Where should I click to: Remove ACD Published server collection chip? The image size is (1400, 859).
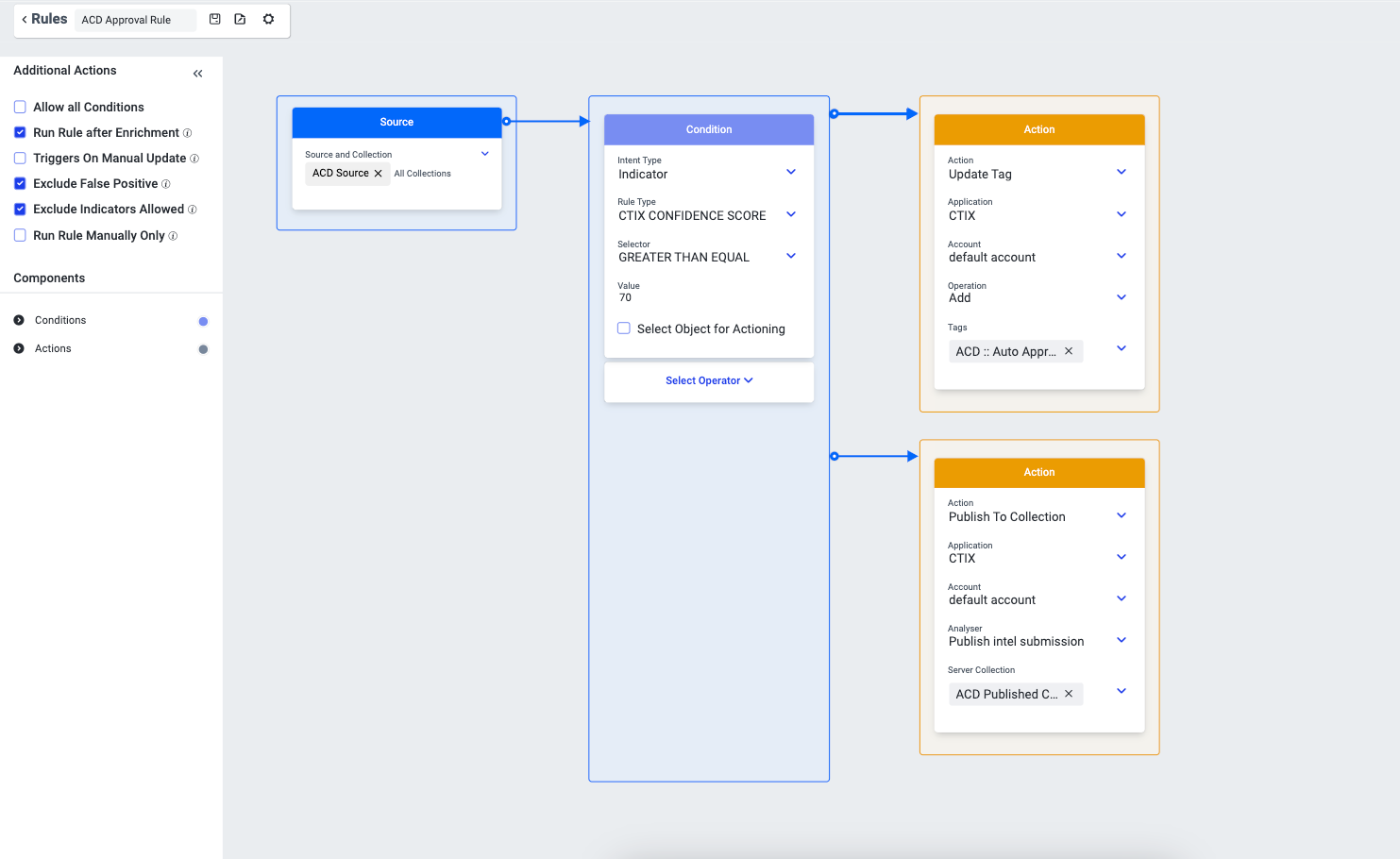1069,694
